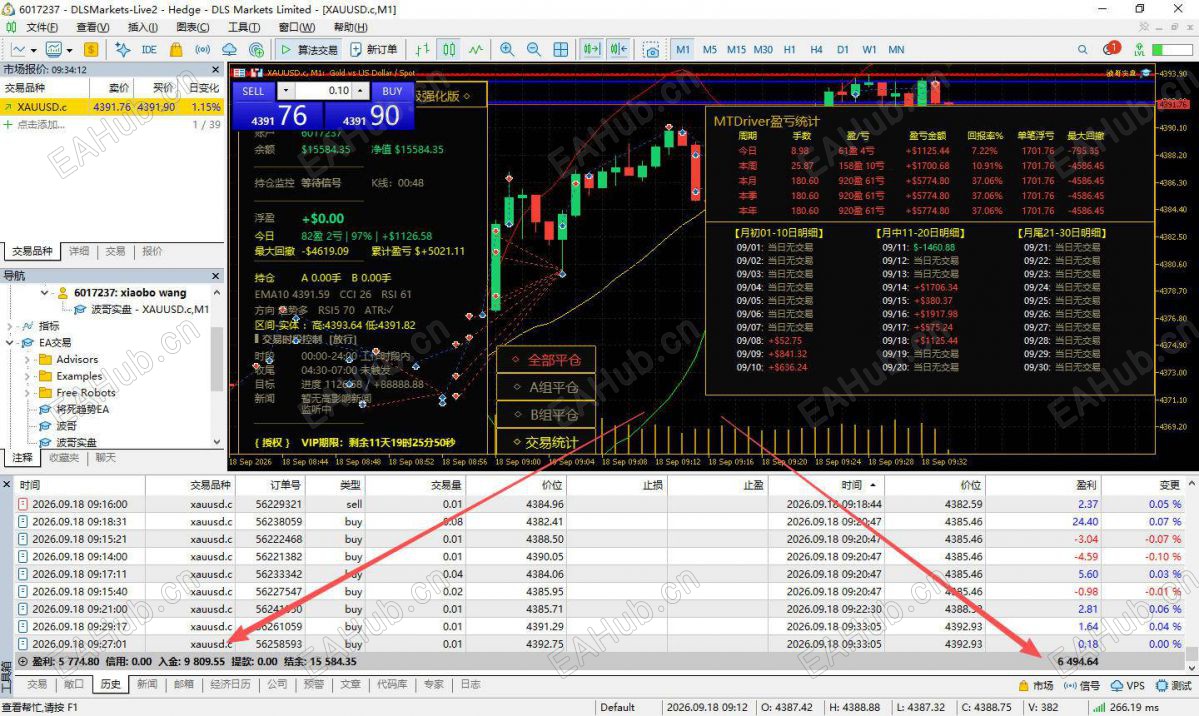
Task: Toggle 算法交易 algo trading
Action: point(309,50)
